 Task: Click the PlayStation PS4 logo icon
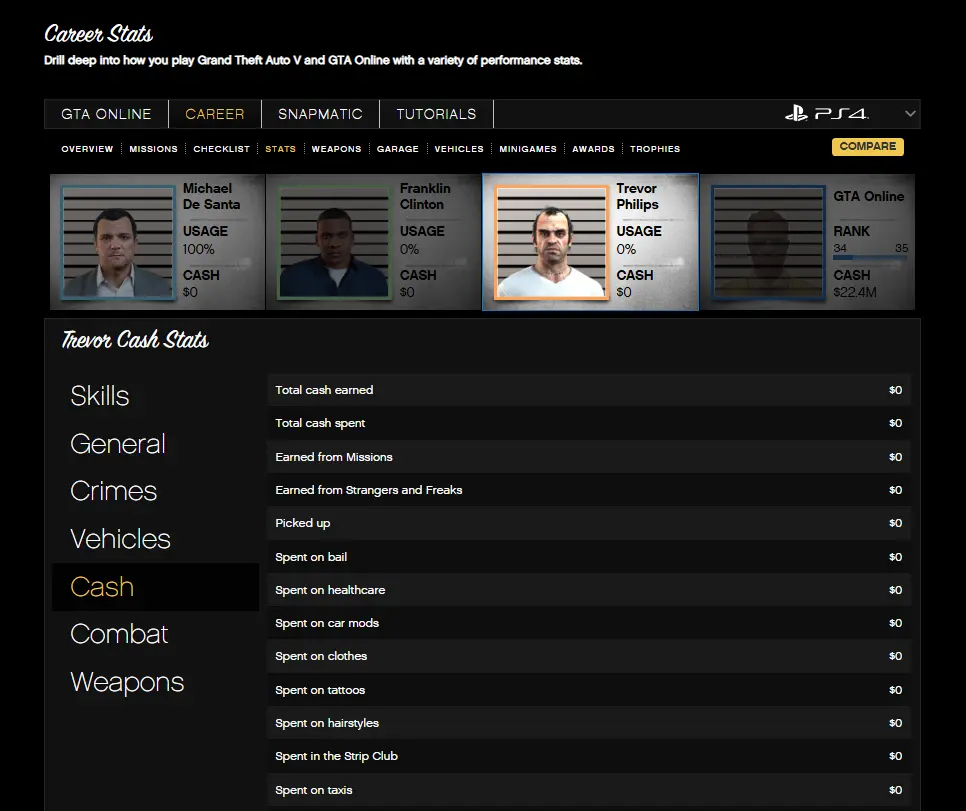pyautogui.click(x=826, y=114)
